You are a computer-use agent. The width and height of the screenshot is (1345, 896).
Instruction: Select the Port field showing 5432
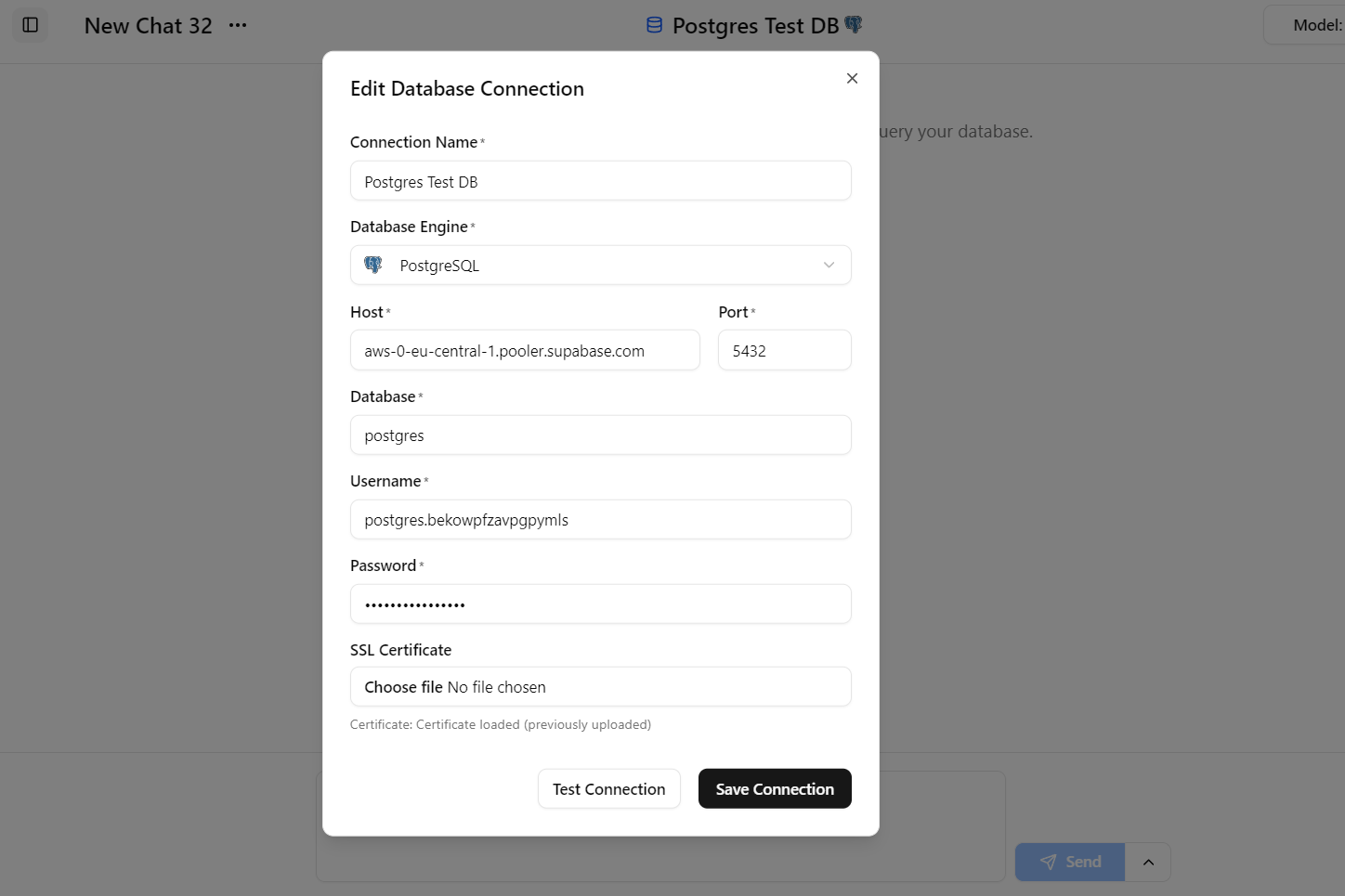point(784,350)
